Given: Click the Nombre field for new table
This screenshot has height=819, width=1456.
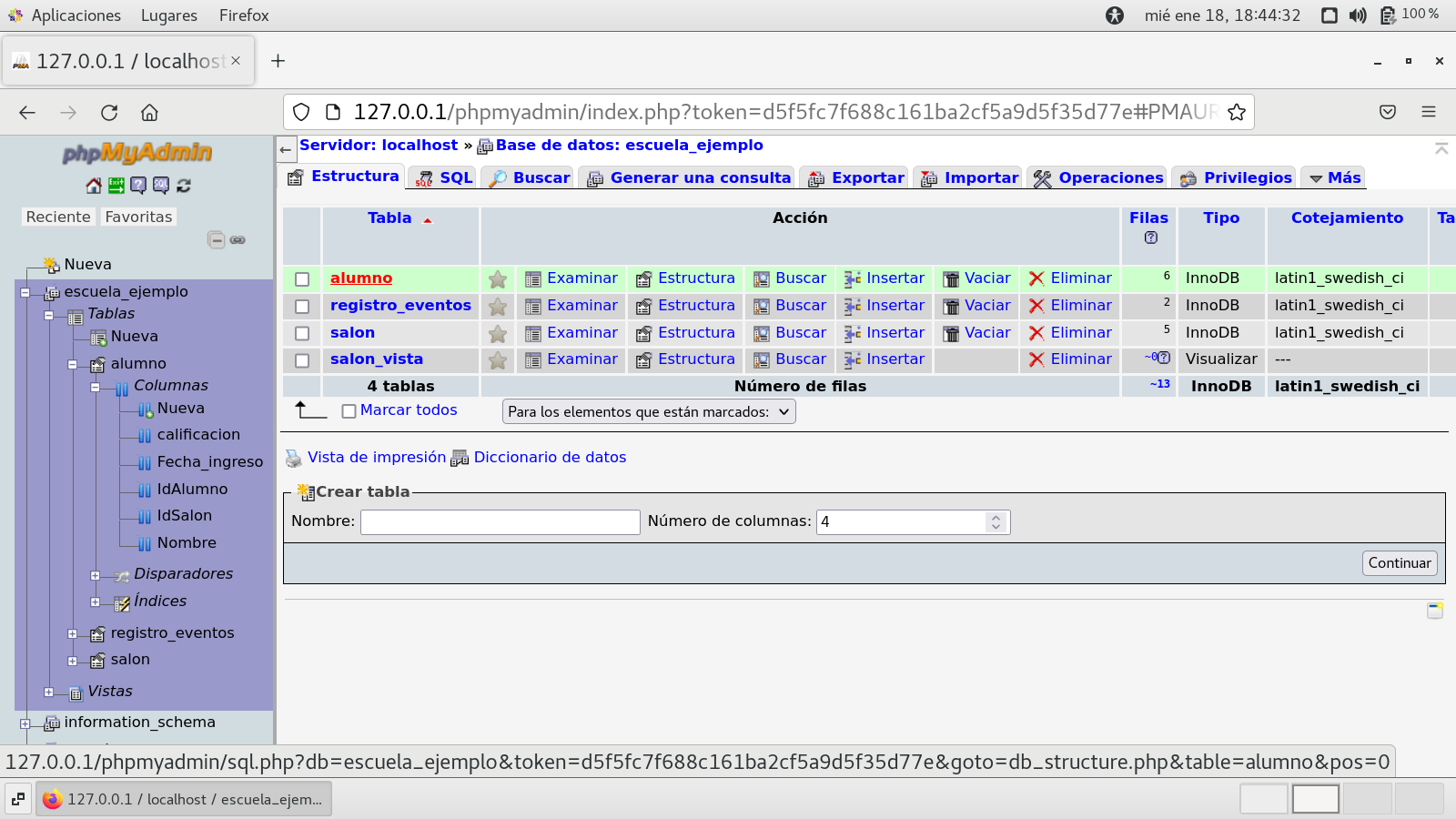Looking at the screenshot, I should (500, 522).
